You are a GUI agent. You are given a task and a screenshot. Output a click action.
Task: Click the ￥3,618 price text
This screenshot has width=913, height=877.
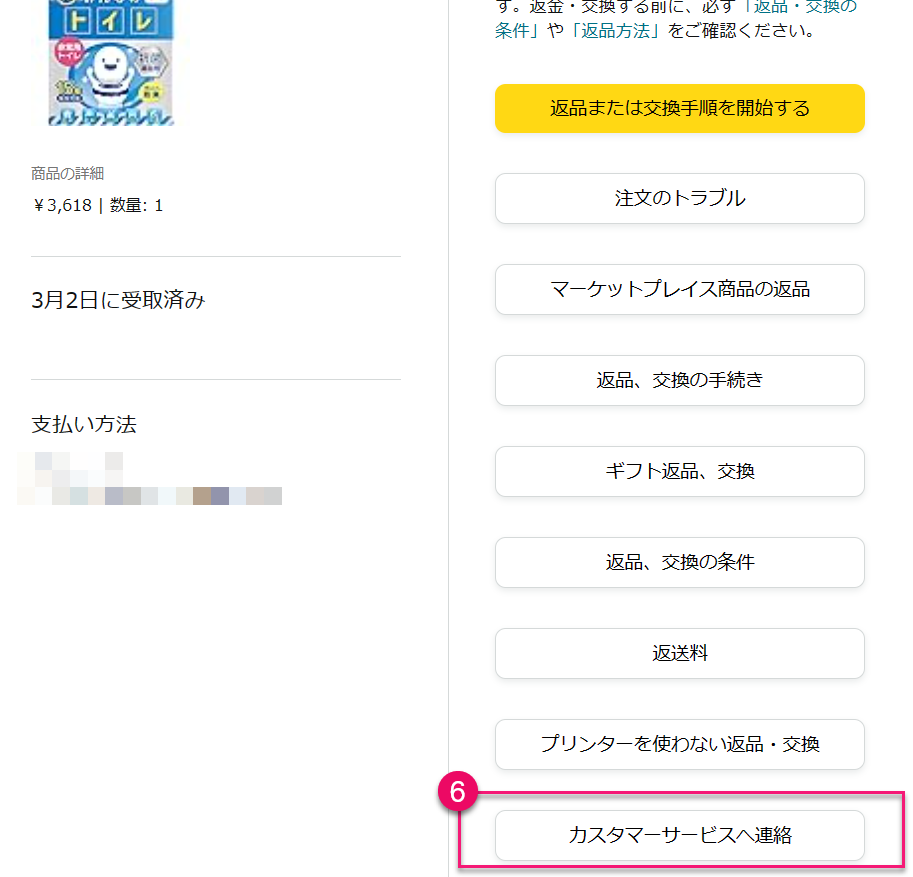coord(62,205)
